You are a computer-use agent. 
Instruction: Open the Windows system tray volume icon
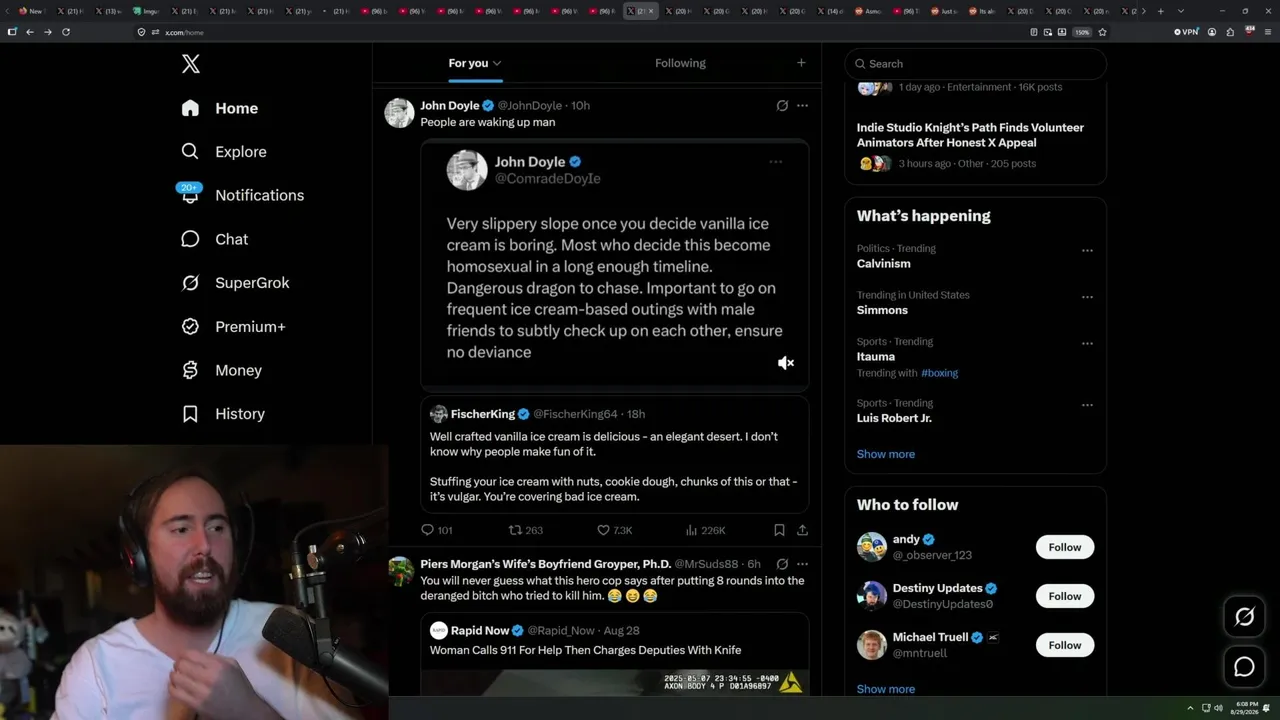(x=1218, y=708)
